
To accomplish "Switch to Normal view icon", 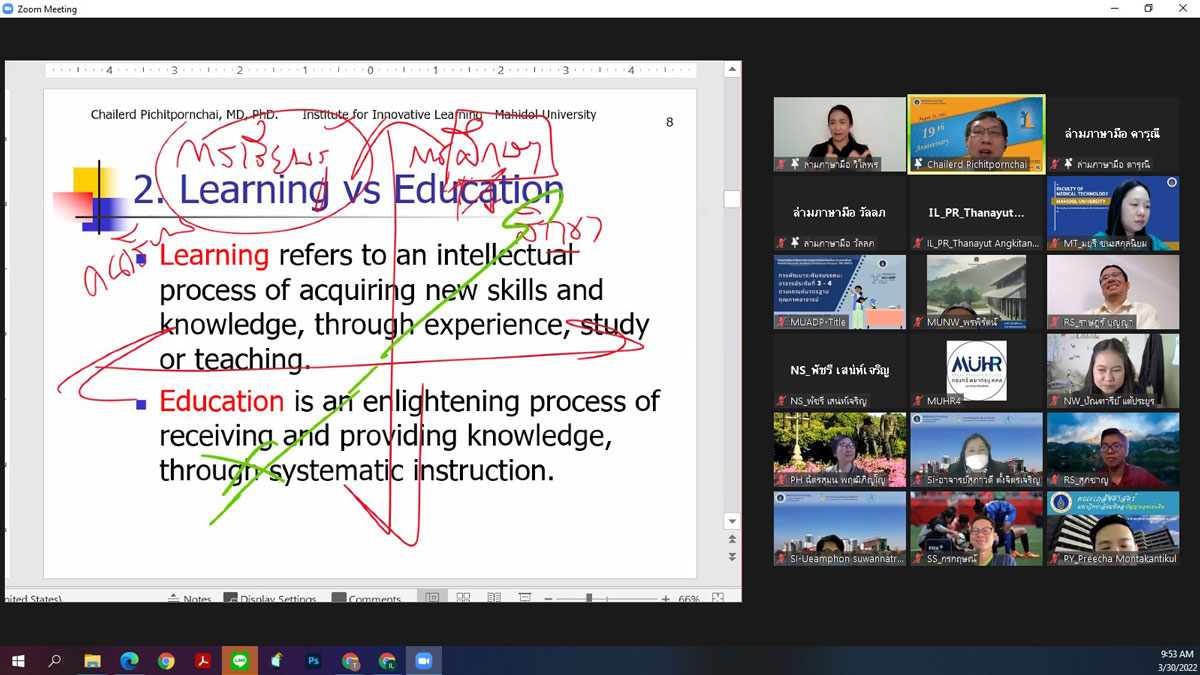I will [432, 598].
